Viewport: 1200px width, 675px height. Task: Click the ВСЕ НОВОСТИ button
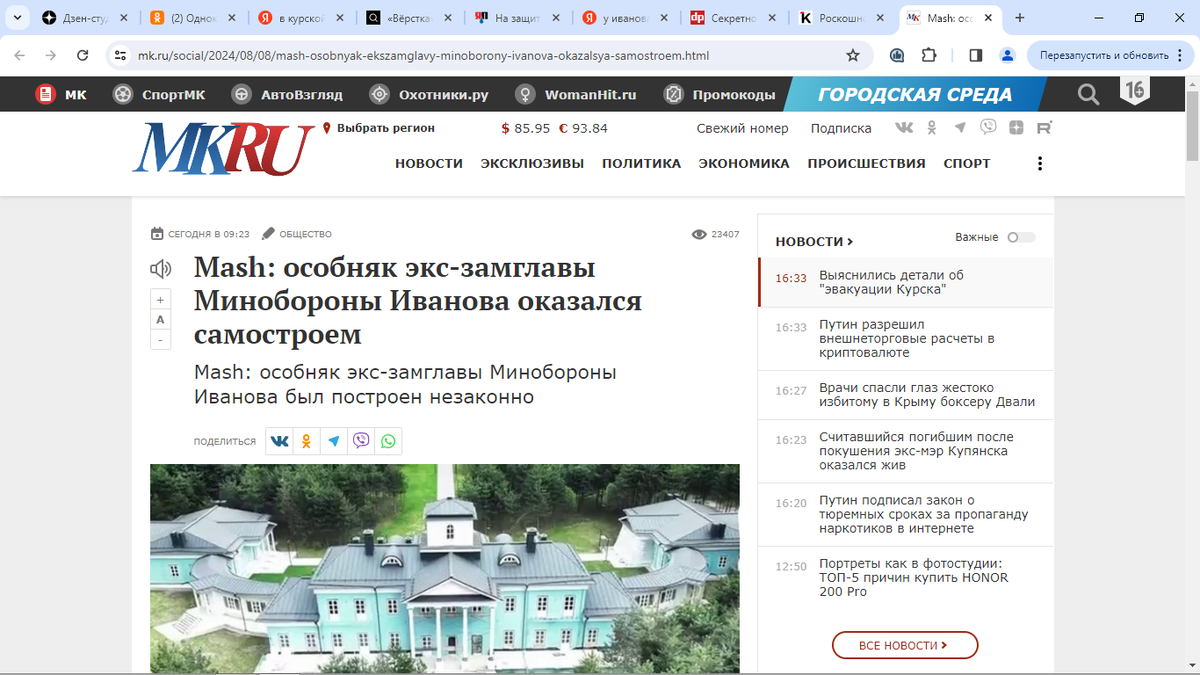pos(904,646)
